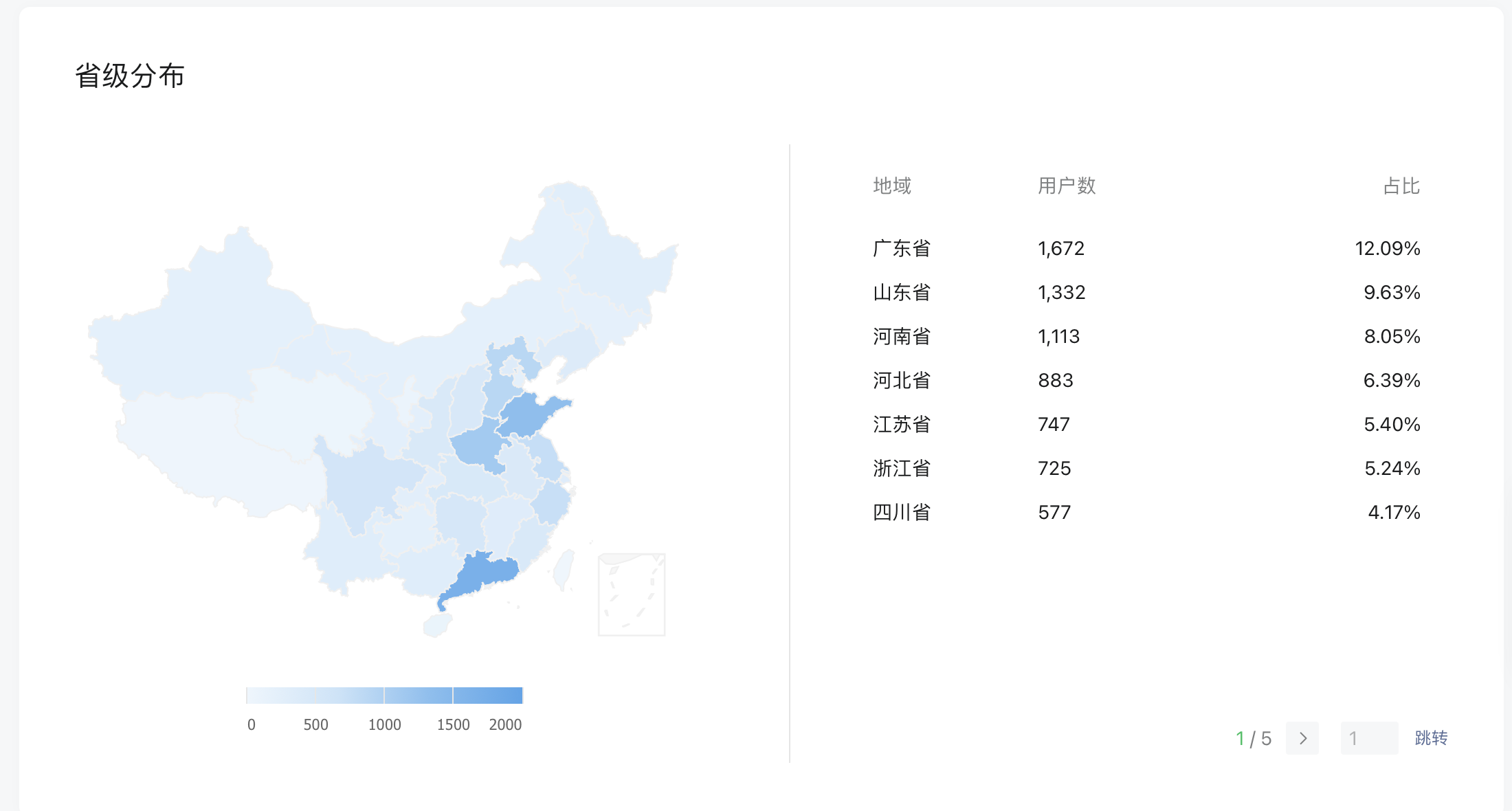Click Hainan island on the map
Viewport: 1512px width, 811px height.
(437, 625)
